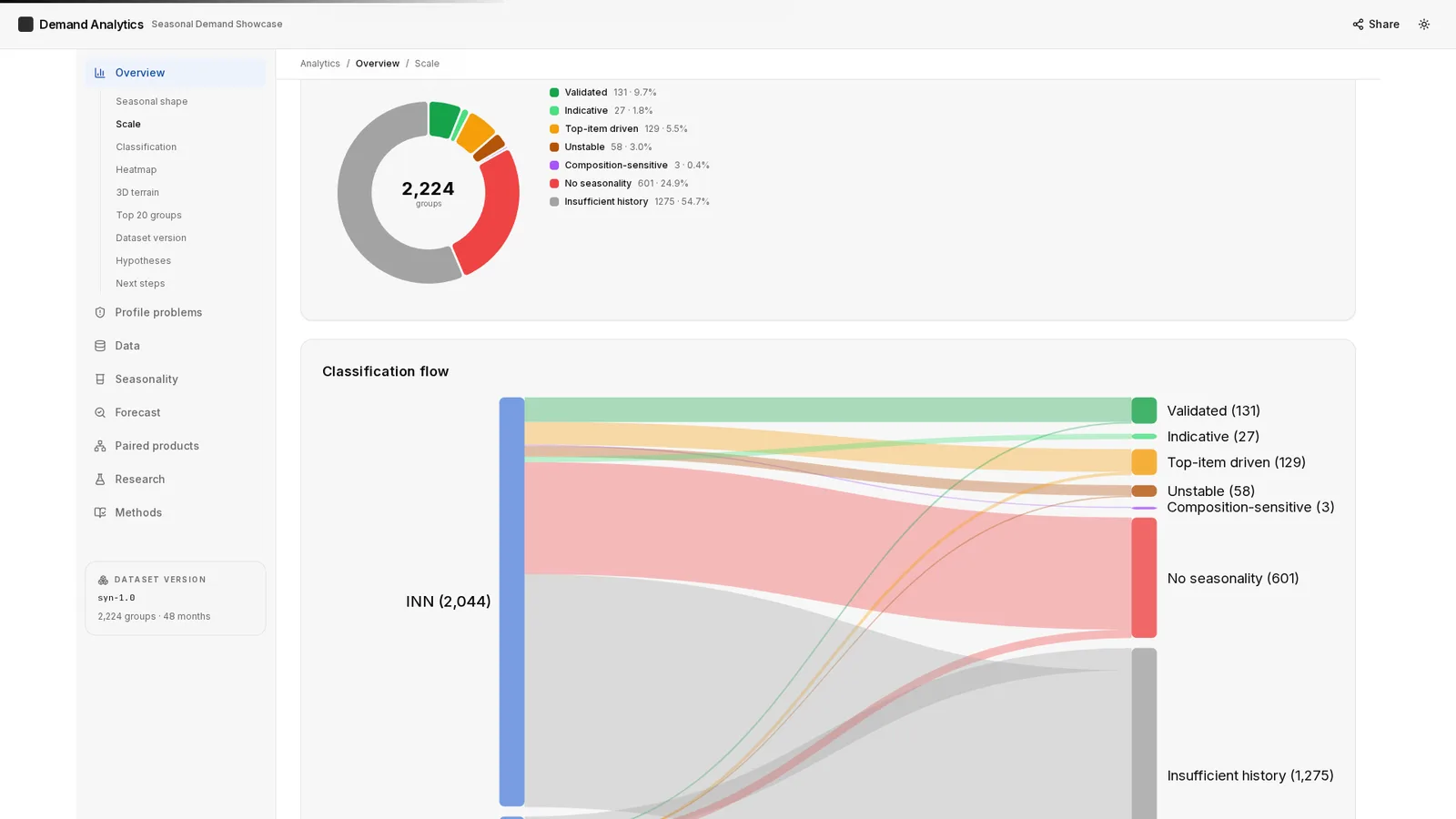Click the Analytics breadcrumb link
This screenshot has width=1456, height=819.
320,64
